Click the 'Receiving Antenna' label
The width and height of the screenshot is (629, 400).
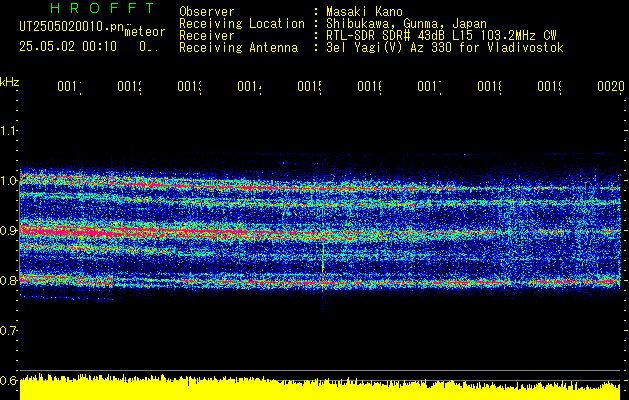point(238,48)
